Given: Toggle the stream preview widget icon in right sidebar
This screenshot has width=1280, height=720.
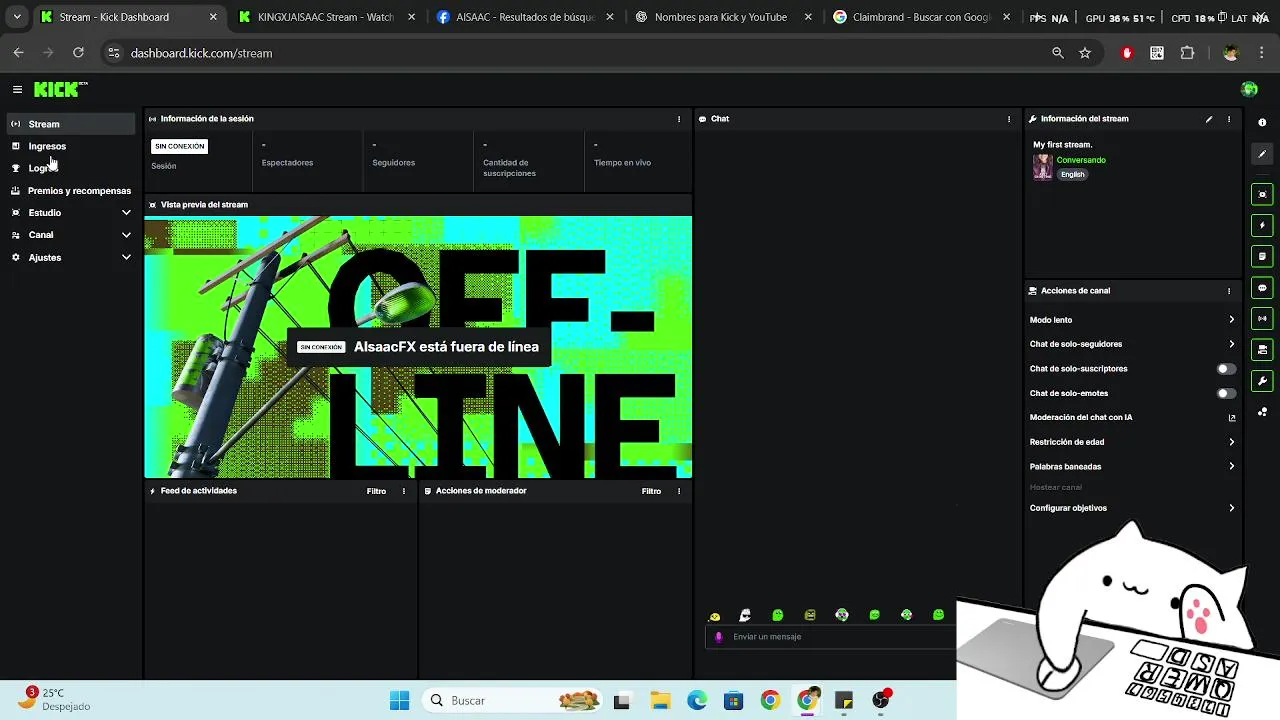Looking at the screenshot, I should pos(1262,195).
